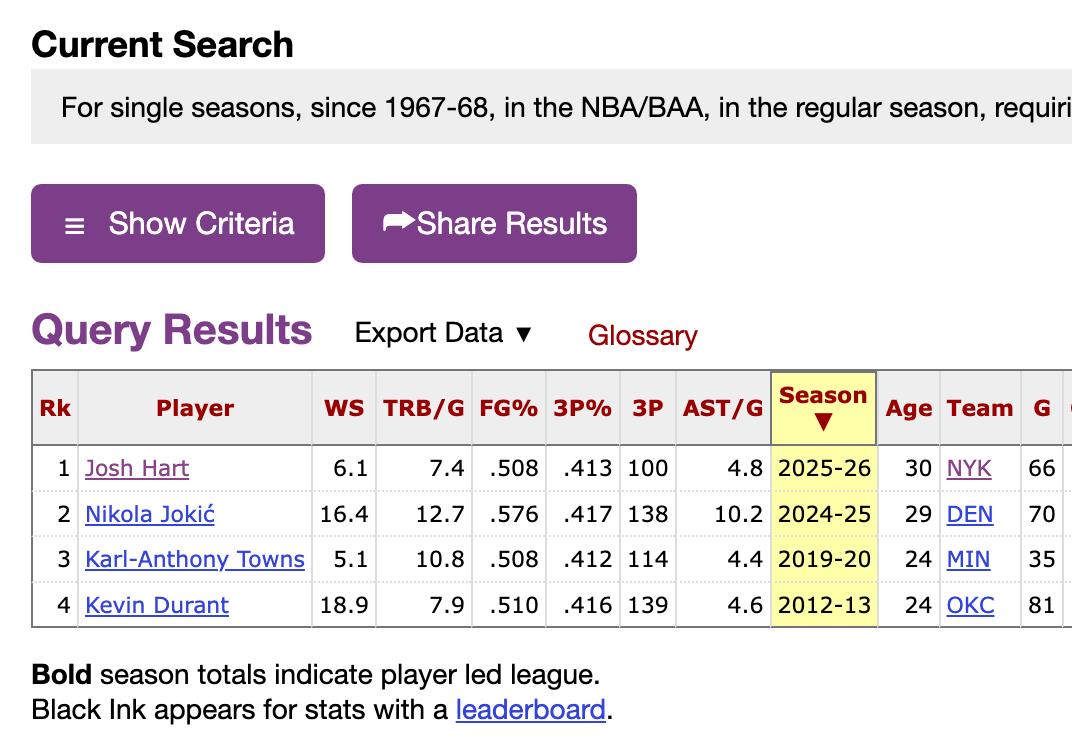Open the NYK team link
The image size is (1072, 752).
point(969,468)
